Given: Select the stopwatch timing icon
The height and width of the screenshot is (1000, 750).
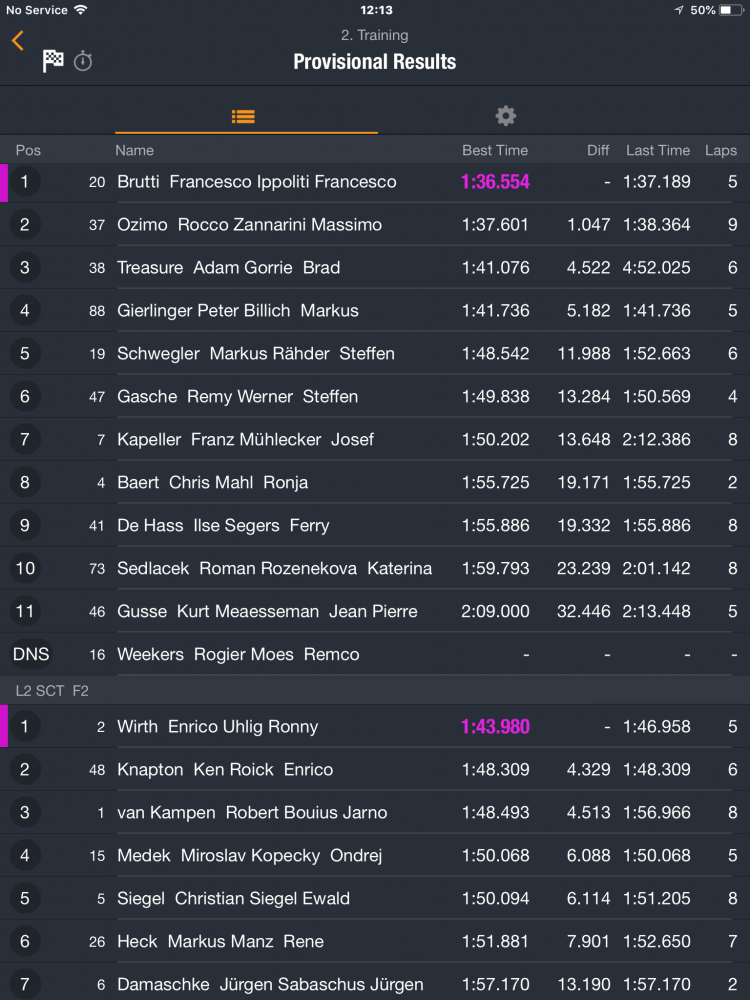Looking at the screenshot, I should tap(83, 61).
